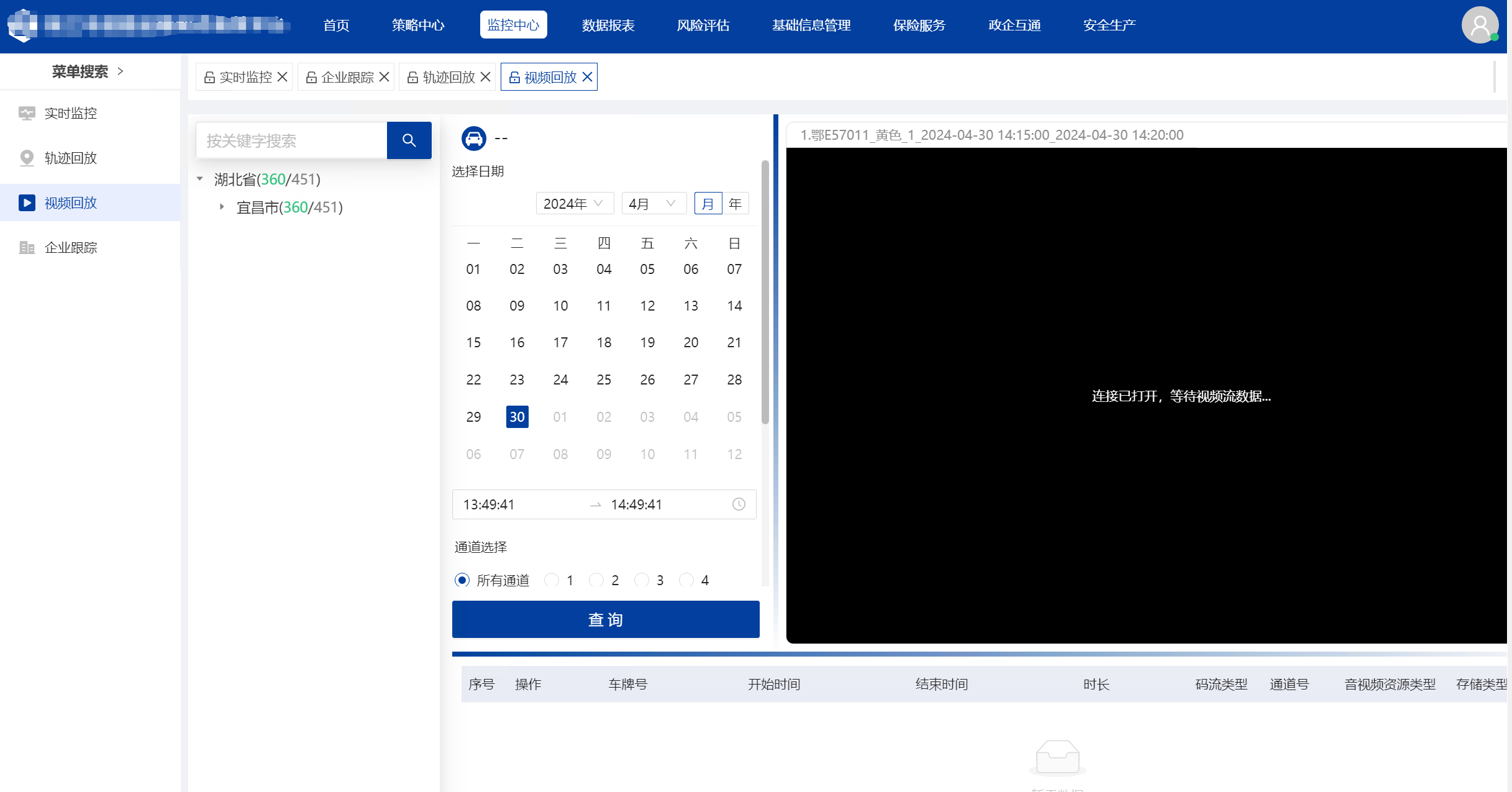Viewport: 1512px width, 792px height.
Task: Click the 查询 button
Action: [606, 619]
